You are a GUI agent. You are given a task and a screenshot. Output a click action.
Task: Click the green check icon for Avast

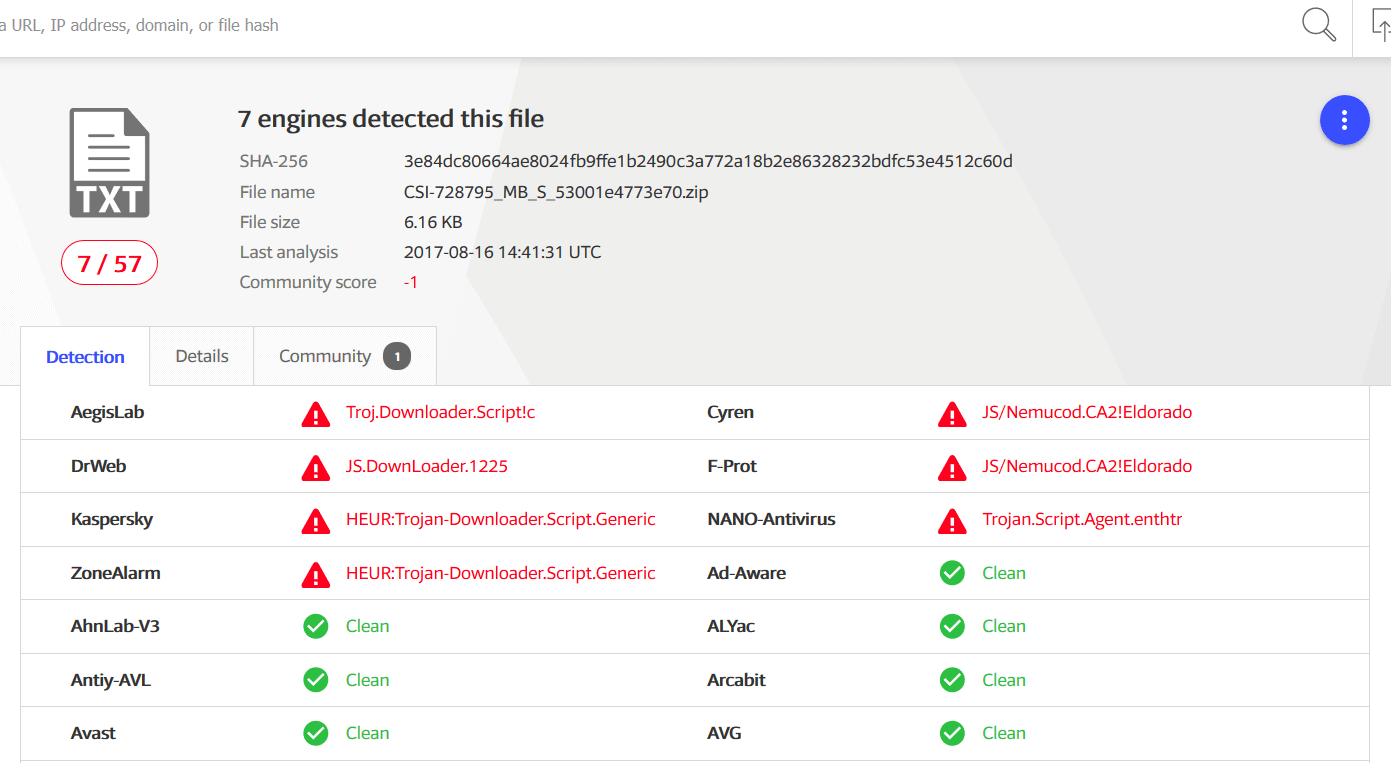(x=316, y=733)
